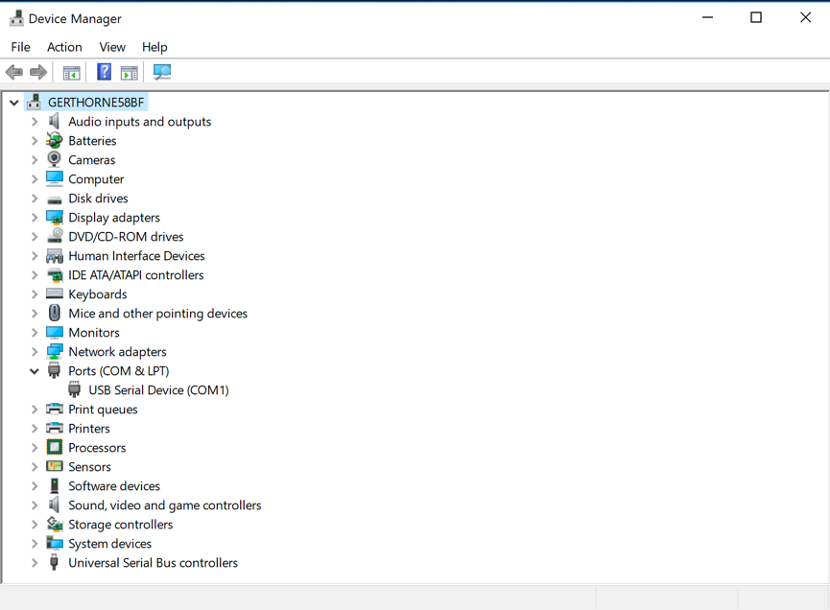The width and height of the screenshot is (830, 610).
Task: Open the Help menu
Action: [155, 47]
